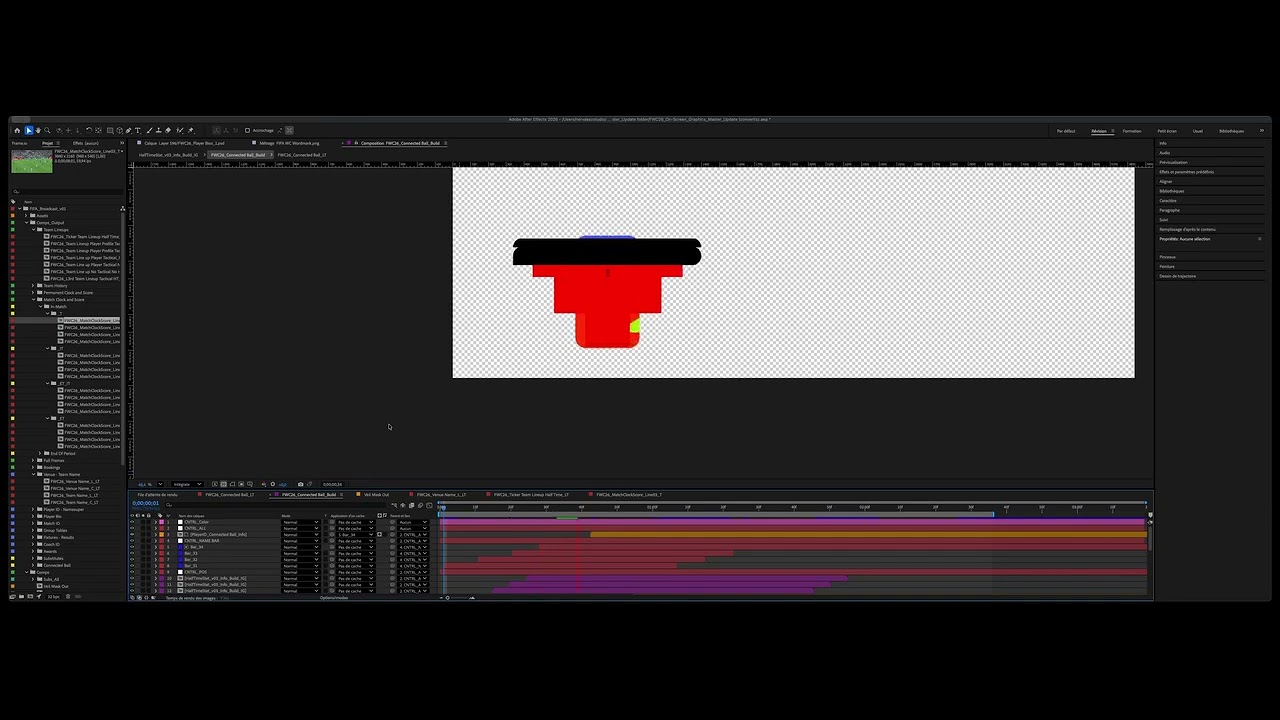Open the Intégrale resolution dropdown
This screenshot has height=720, width=1280.
(x=186, y=484)
